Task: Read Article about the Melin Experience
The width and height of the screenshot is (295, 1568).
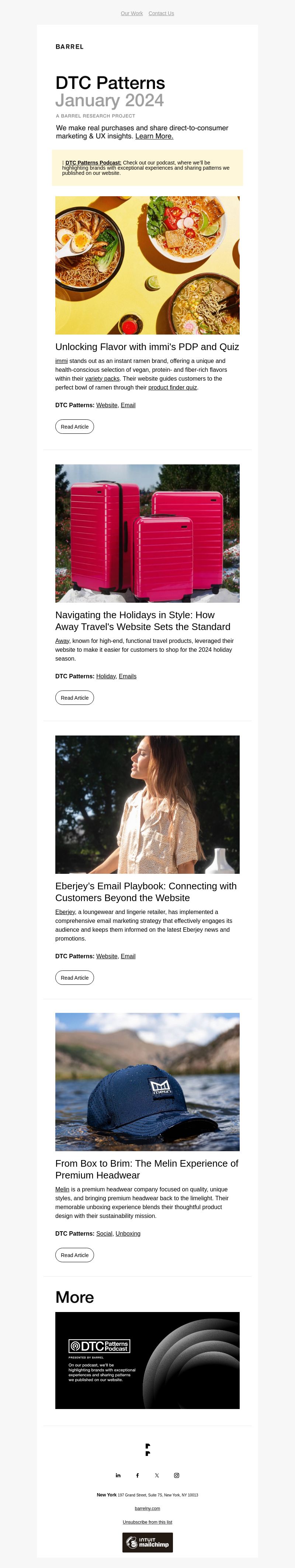Action: 75,1255
